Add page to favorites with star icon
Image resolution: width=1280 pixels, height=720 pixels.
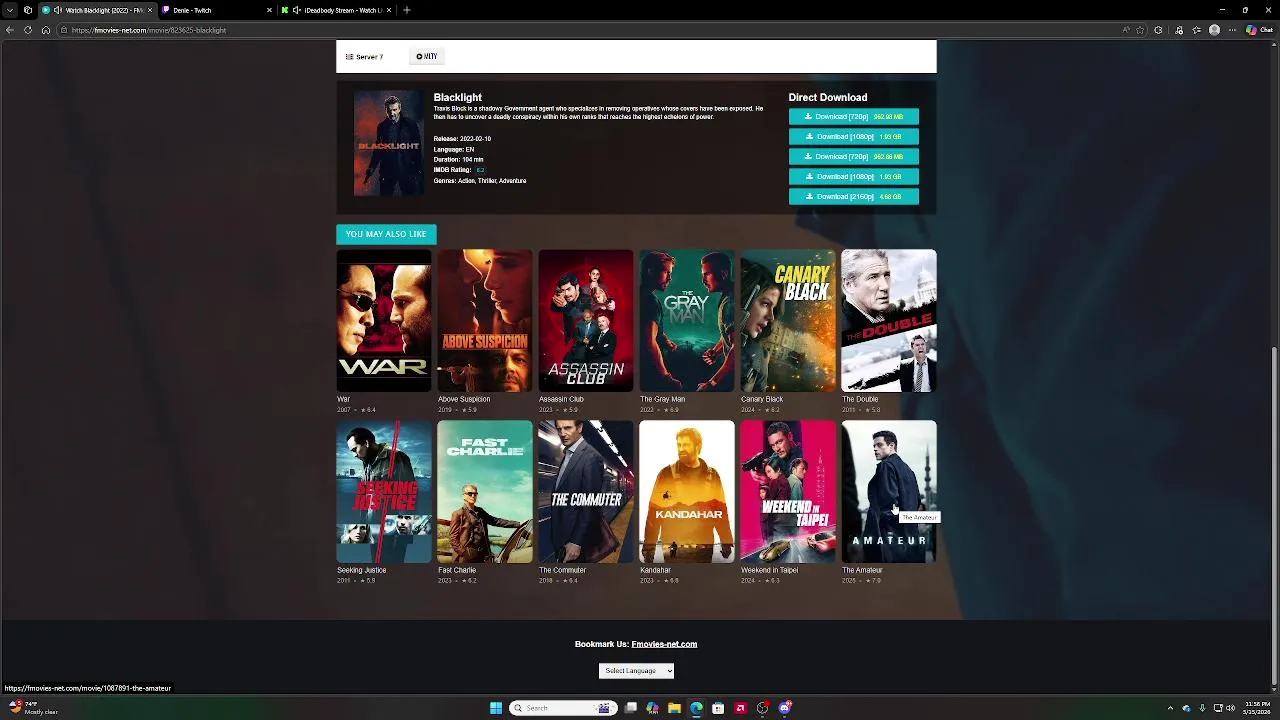tap(1140, 30)
